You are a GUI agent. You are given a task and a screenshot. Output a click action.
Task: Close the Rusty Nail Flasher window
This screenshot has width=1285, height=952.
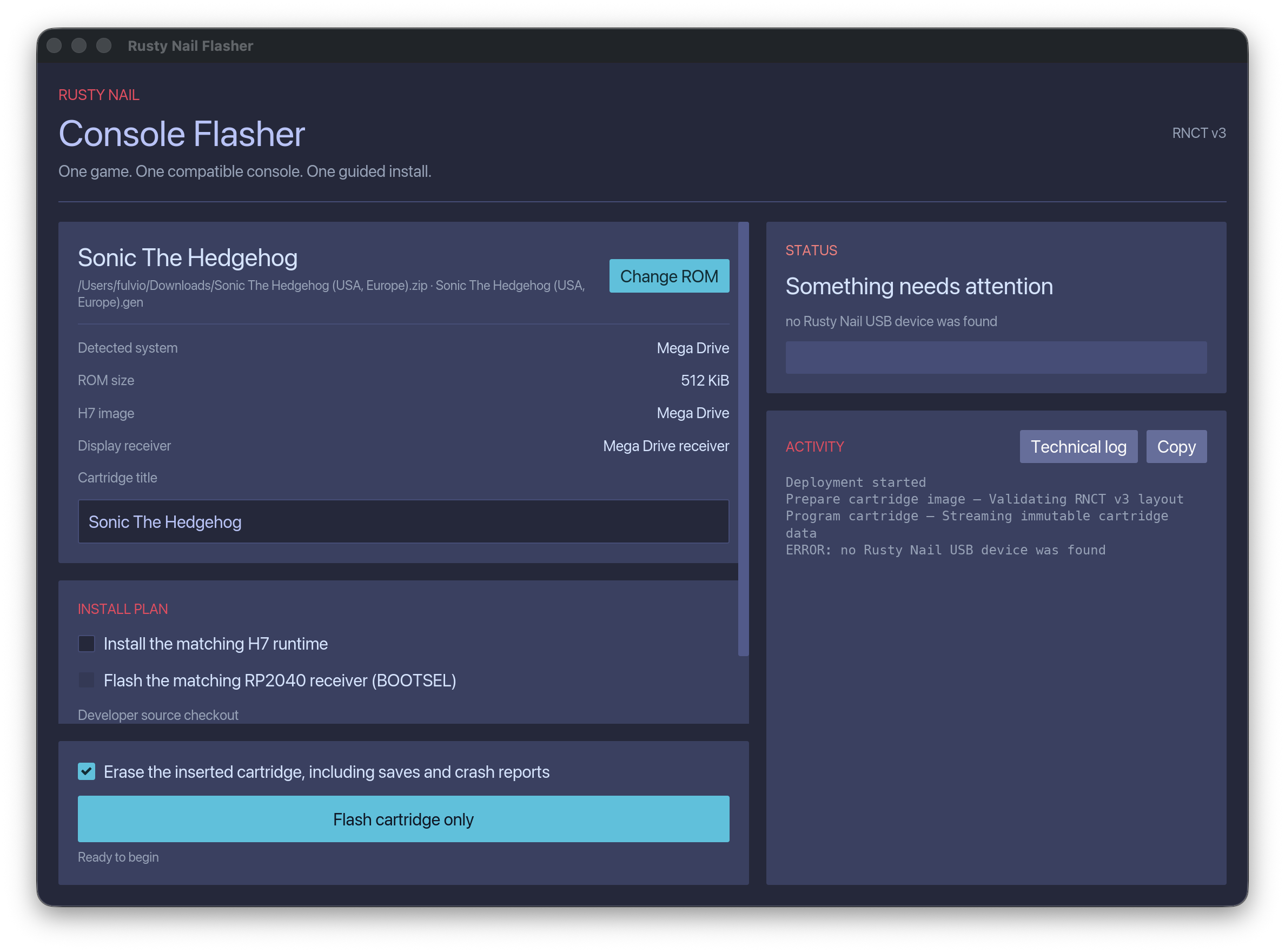tap(54, 45)
